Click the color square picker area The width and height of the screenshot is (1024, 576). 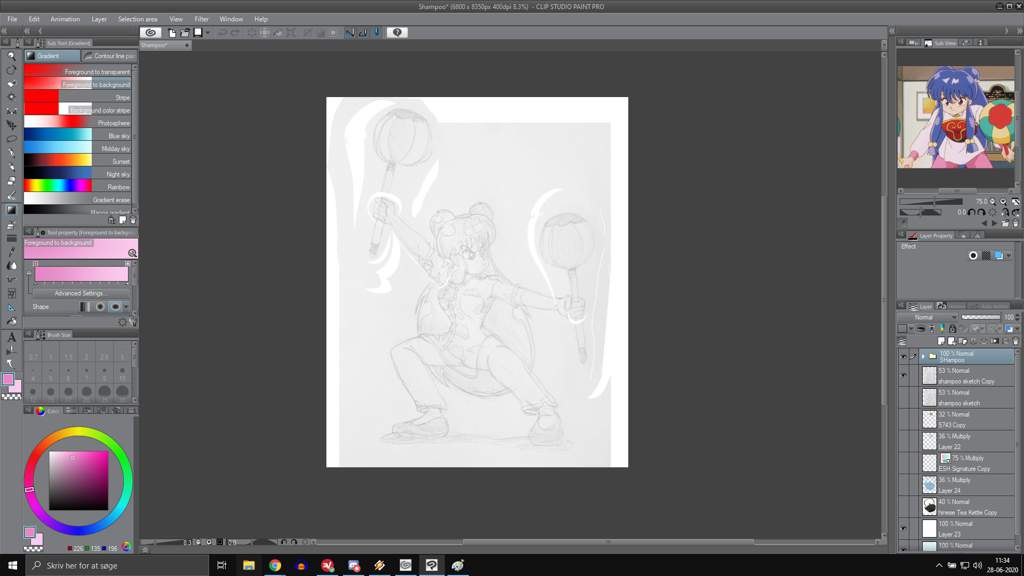78,480
